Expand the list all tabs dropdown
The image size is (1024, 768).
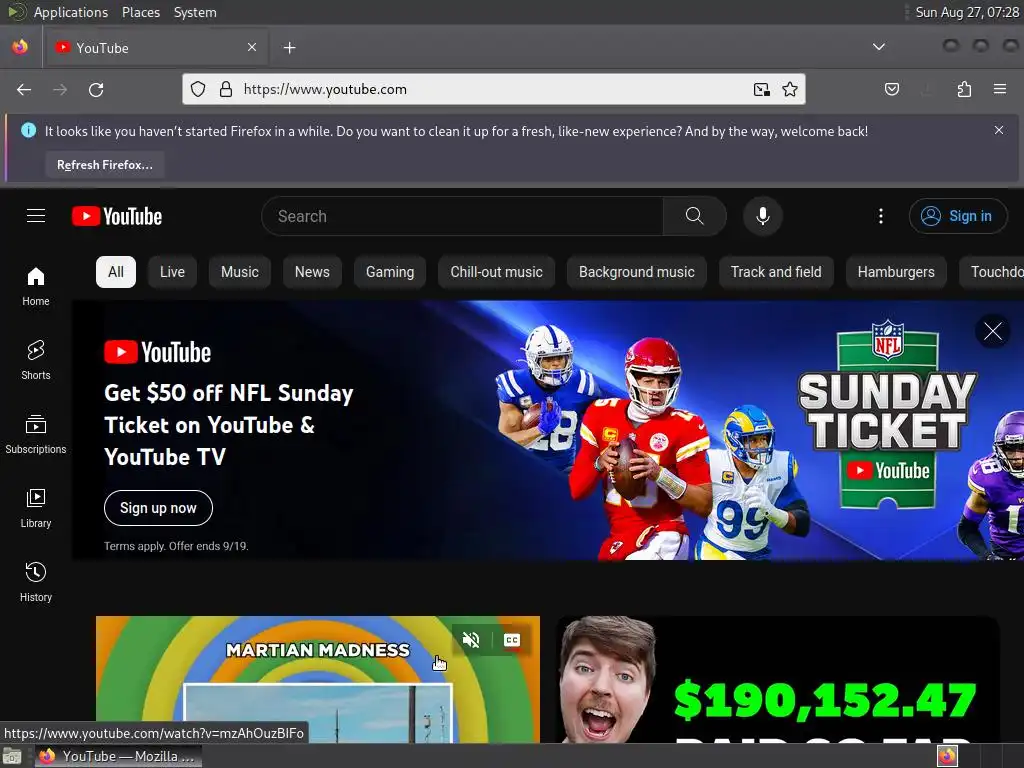(x=879, y=47)
